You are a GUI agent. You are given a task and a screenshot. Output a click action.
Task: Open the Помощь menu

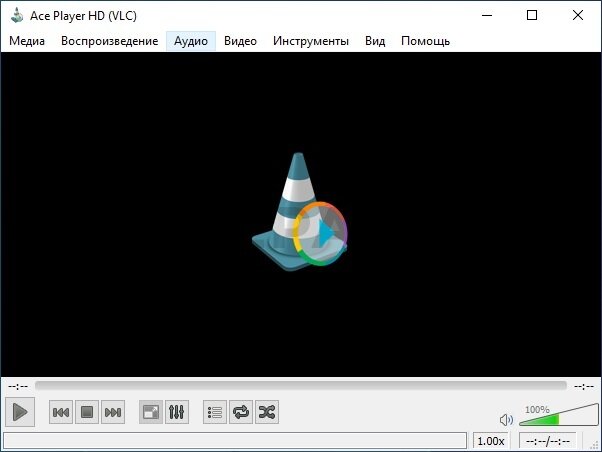point(425,41)
